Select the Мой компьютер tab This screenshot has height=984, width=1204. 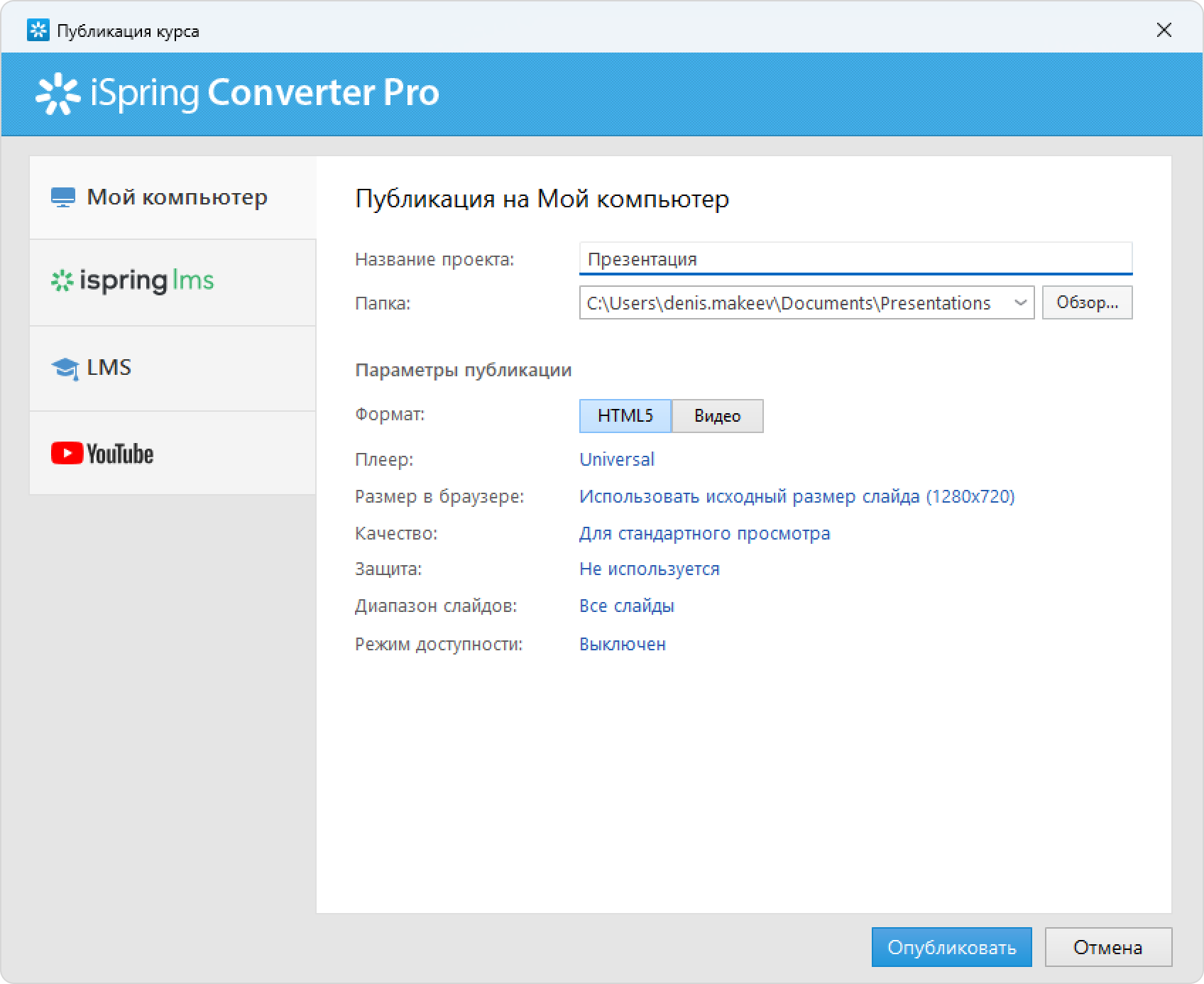173,197
